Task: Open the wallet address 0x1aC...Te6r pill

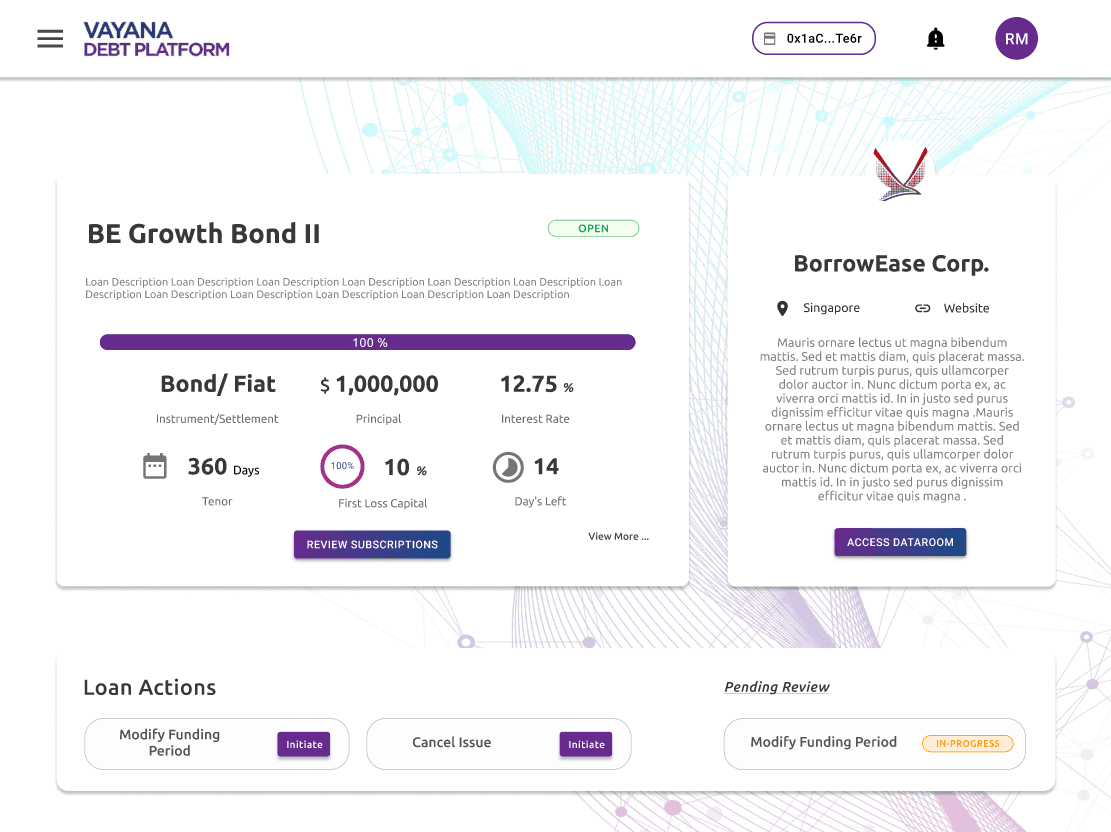Action: [814, 39]
